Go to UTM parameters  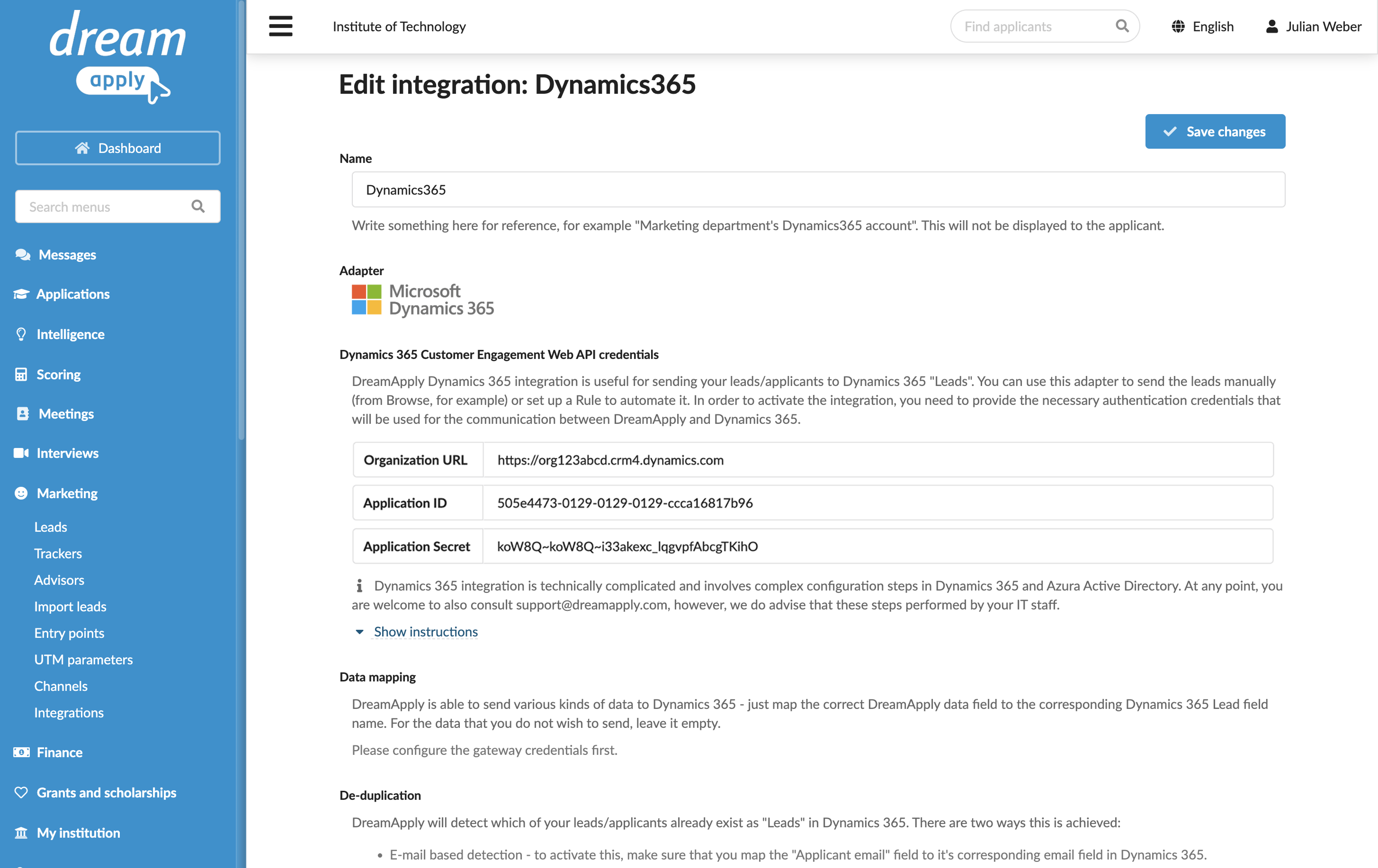tap(83, 660)
